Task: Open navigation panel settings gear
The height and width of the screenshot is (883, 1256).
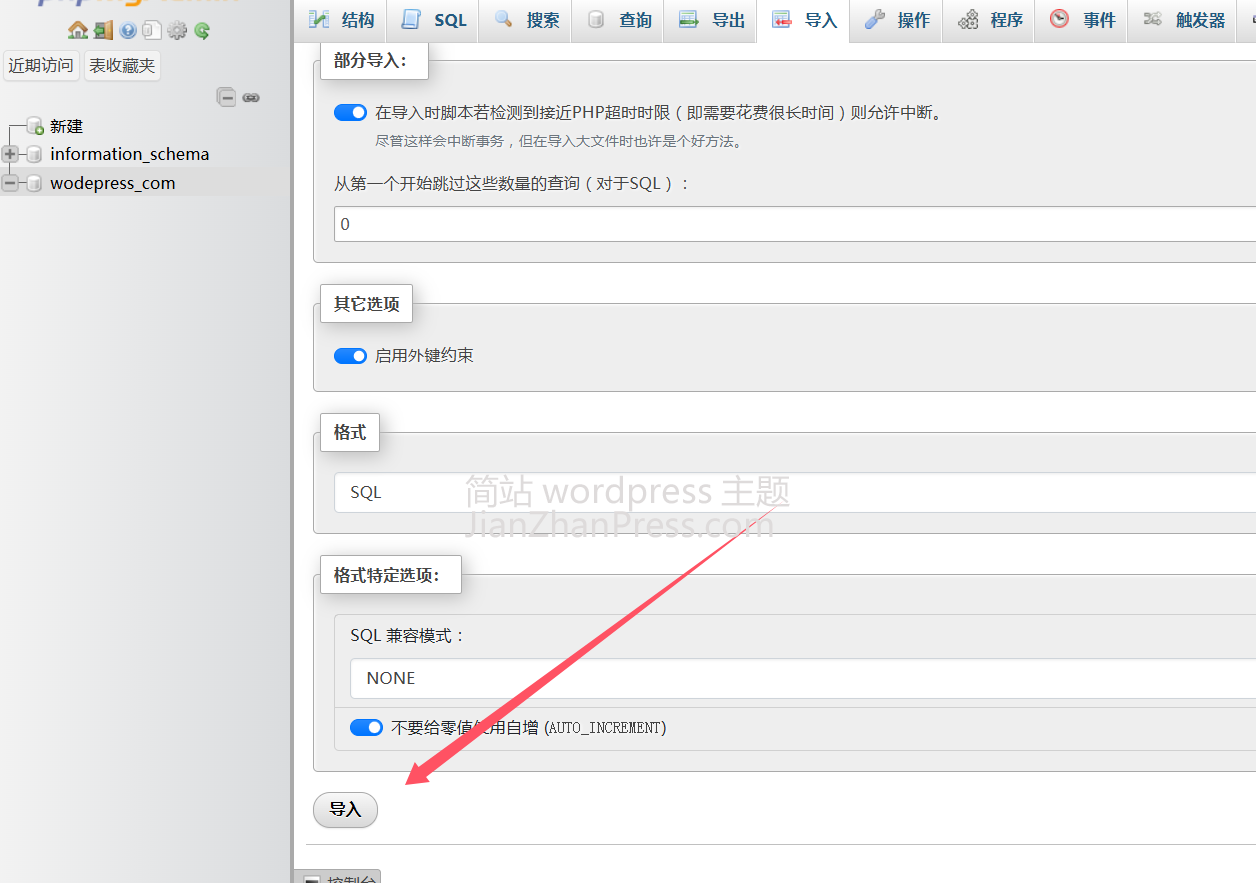Action: [x=177, y=31]
